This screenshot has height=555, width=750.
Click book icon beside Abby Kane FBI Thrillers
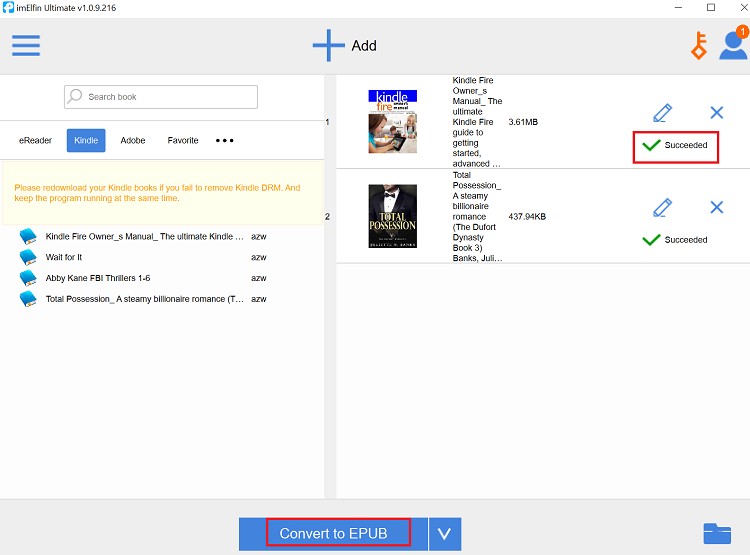[28, 278]
